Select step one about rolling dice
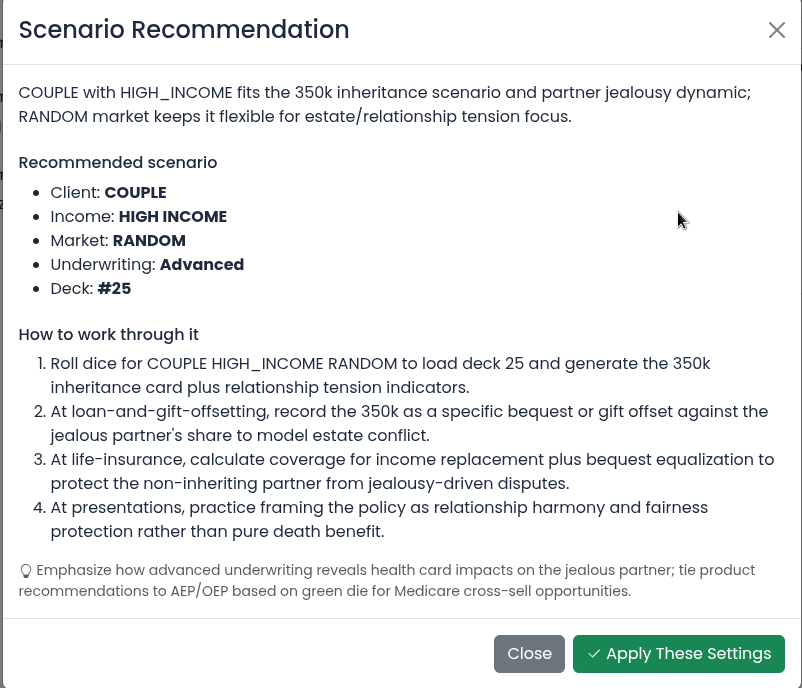802x688 pixels. click(x=381, y=375)
